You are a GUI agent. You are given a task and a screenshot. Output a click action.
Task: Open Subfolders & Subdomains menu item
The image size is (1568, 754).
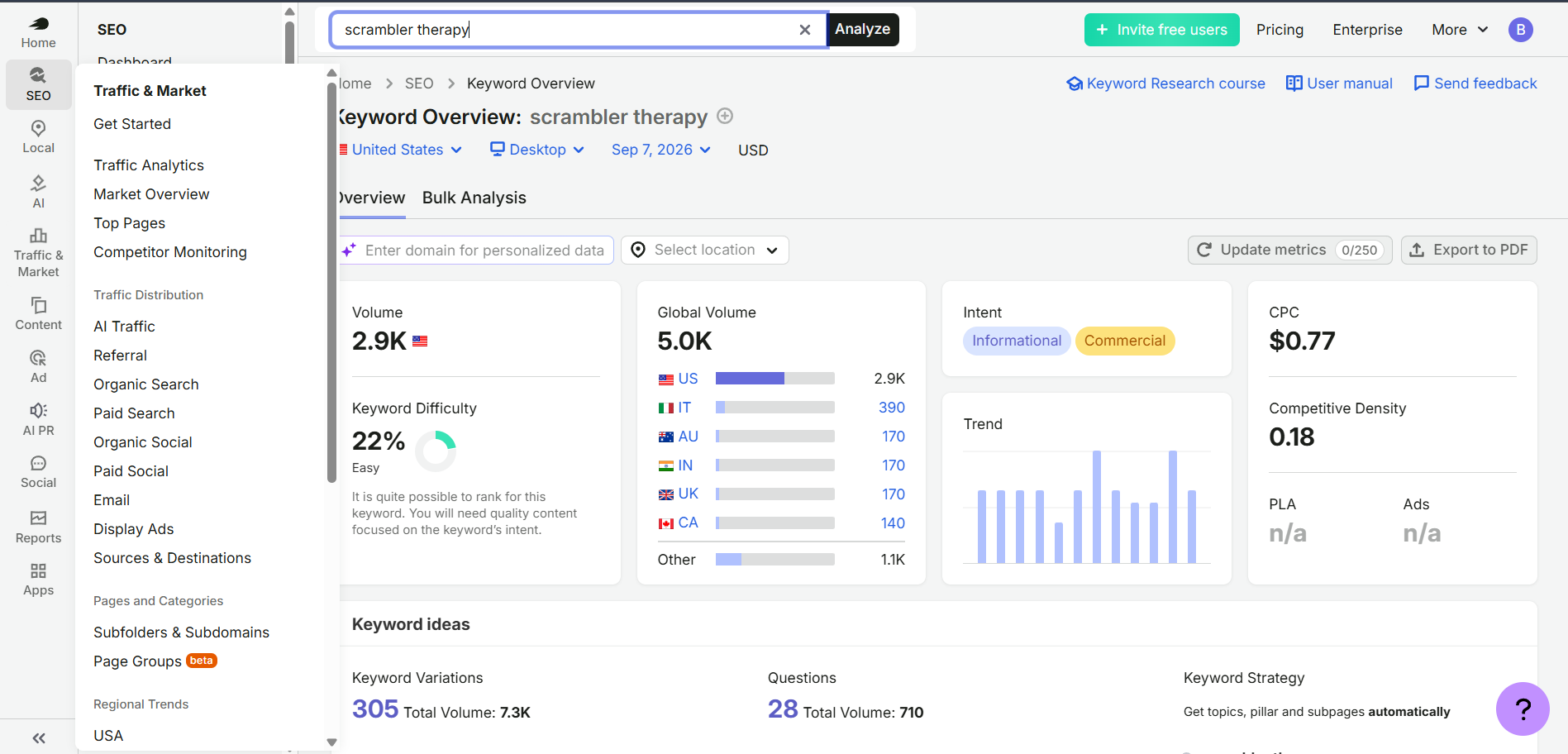tap(181, 632)
